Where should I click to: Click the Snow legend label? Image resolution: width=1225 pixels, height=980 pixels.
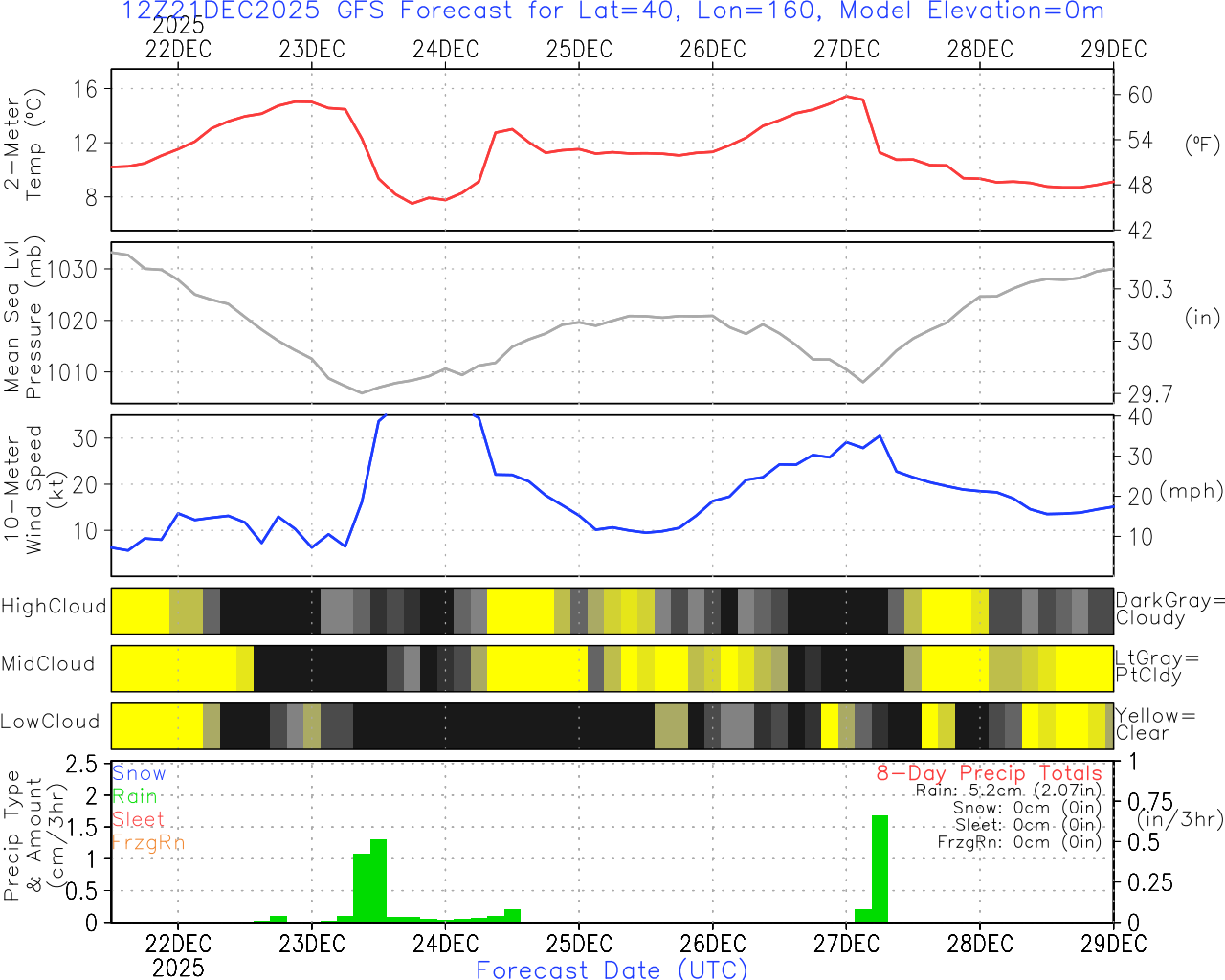pos(139,773)
